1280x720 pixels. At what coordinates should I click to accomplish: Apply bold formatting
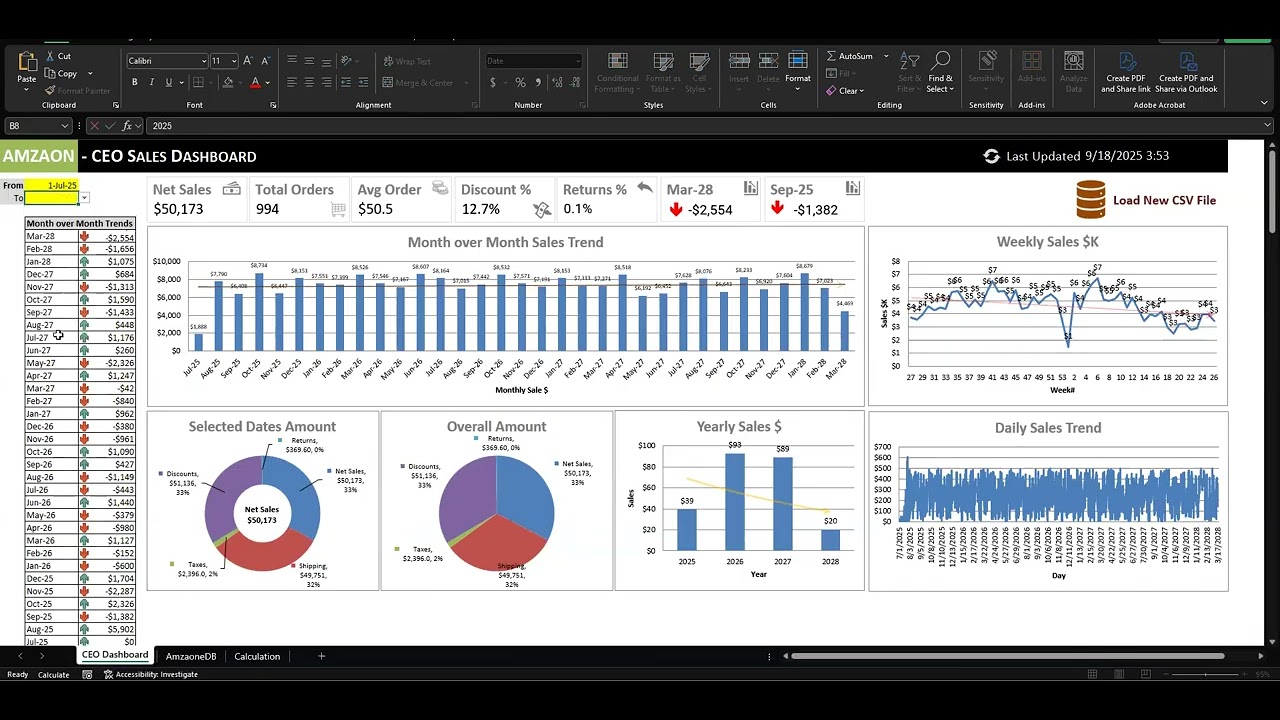coord(133,82)
